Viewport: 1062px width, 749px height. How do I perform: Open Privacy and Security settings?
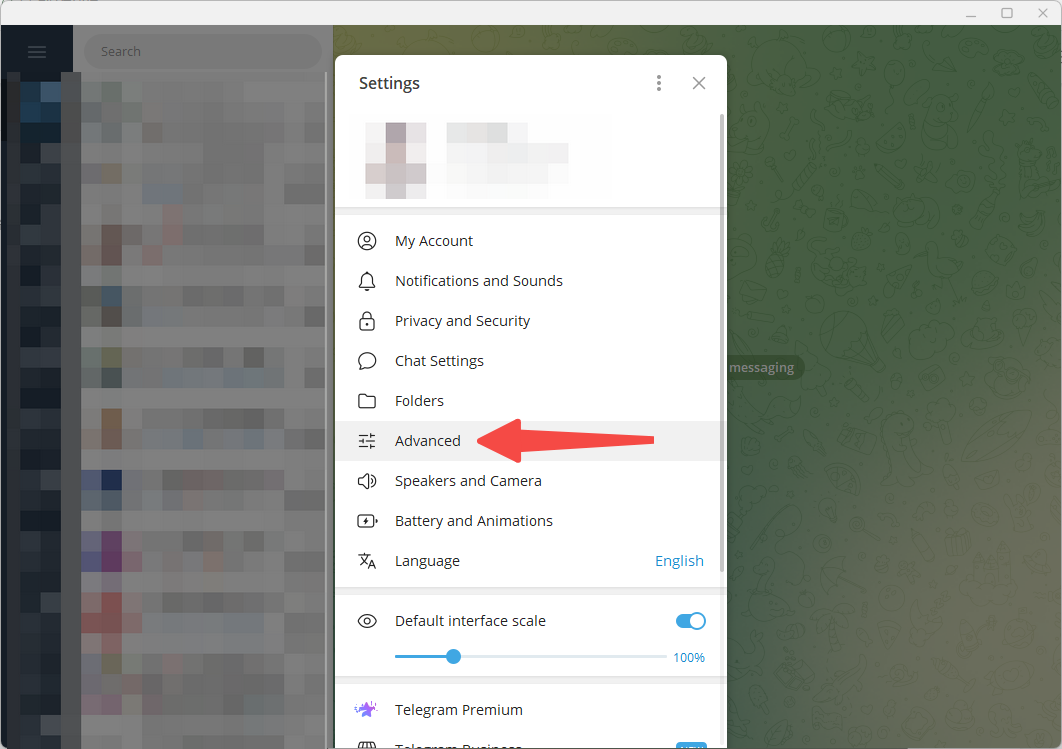[x=530, y=321]
